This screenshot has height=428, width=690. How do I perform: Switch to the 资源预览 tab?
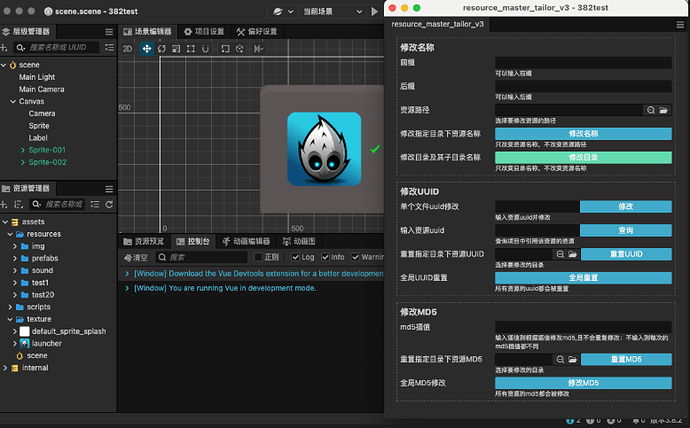(144, 241)
